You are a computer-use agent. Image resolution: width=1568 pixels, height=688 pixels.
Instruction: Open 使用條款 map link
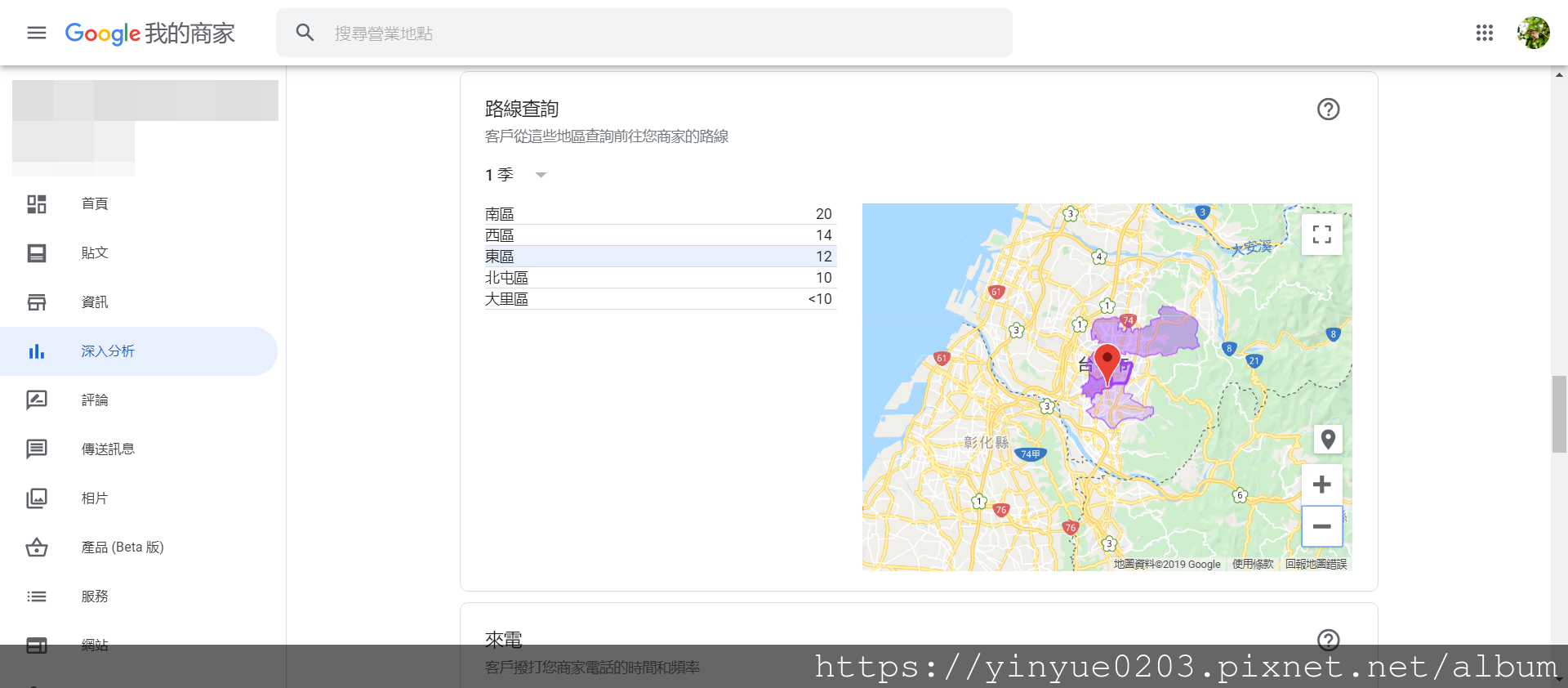(1253, 564)
